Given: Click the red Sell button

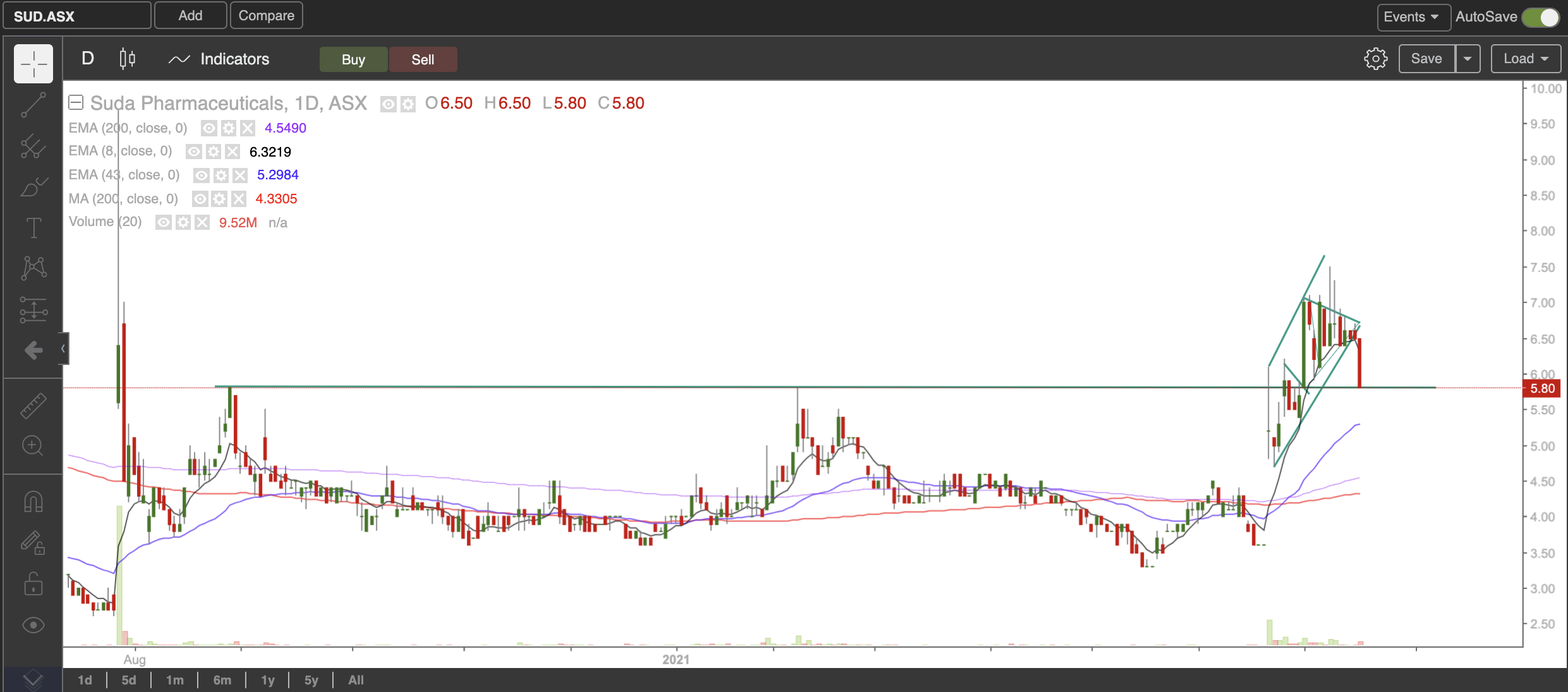Looking at the screenshot, I should (x=423, y=59).
